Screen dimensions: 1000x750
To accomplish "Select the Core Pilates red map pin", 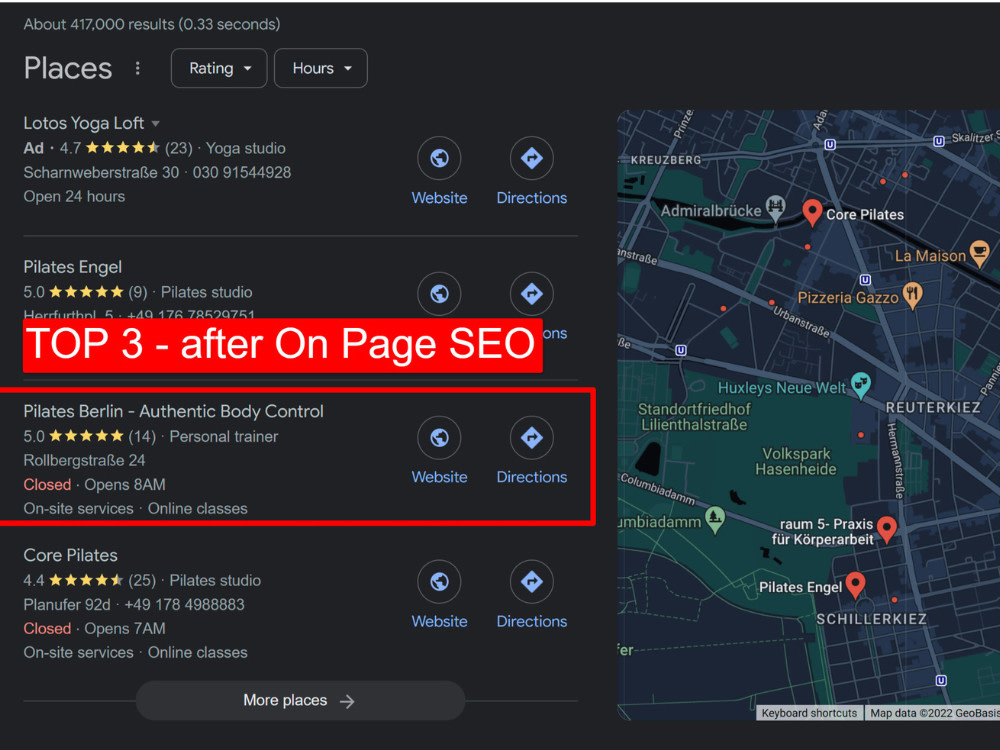I will 812,212.
